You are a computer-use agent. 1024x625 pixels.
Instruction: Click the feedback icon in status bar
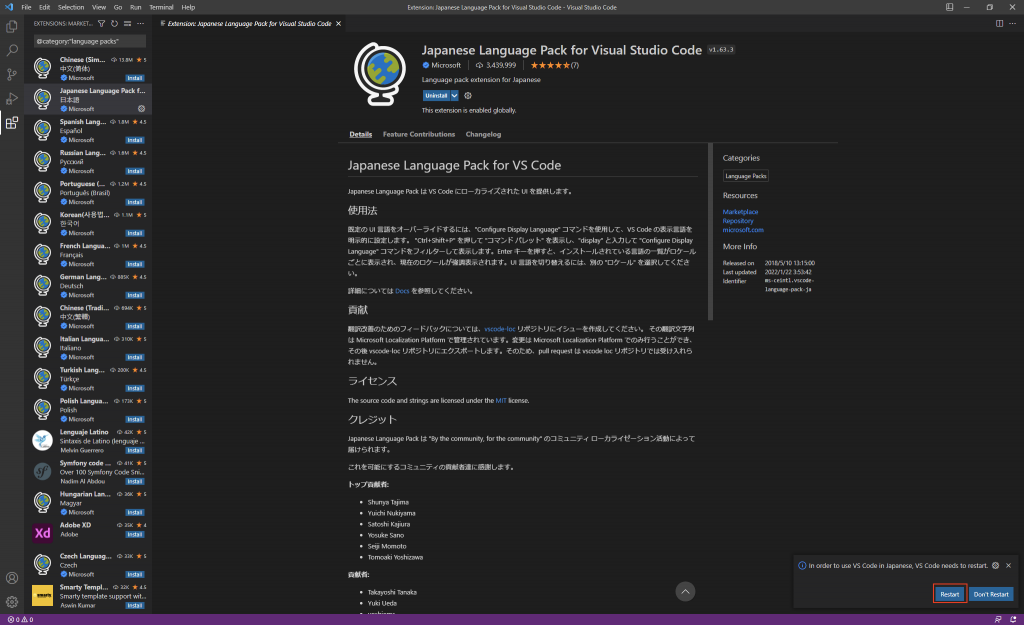[998, 619]
